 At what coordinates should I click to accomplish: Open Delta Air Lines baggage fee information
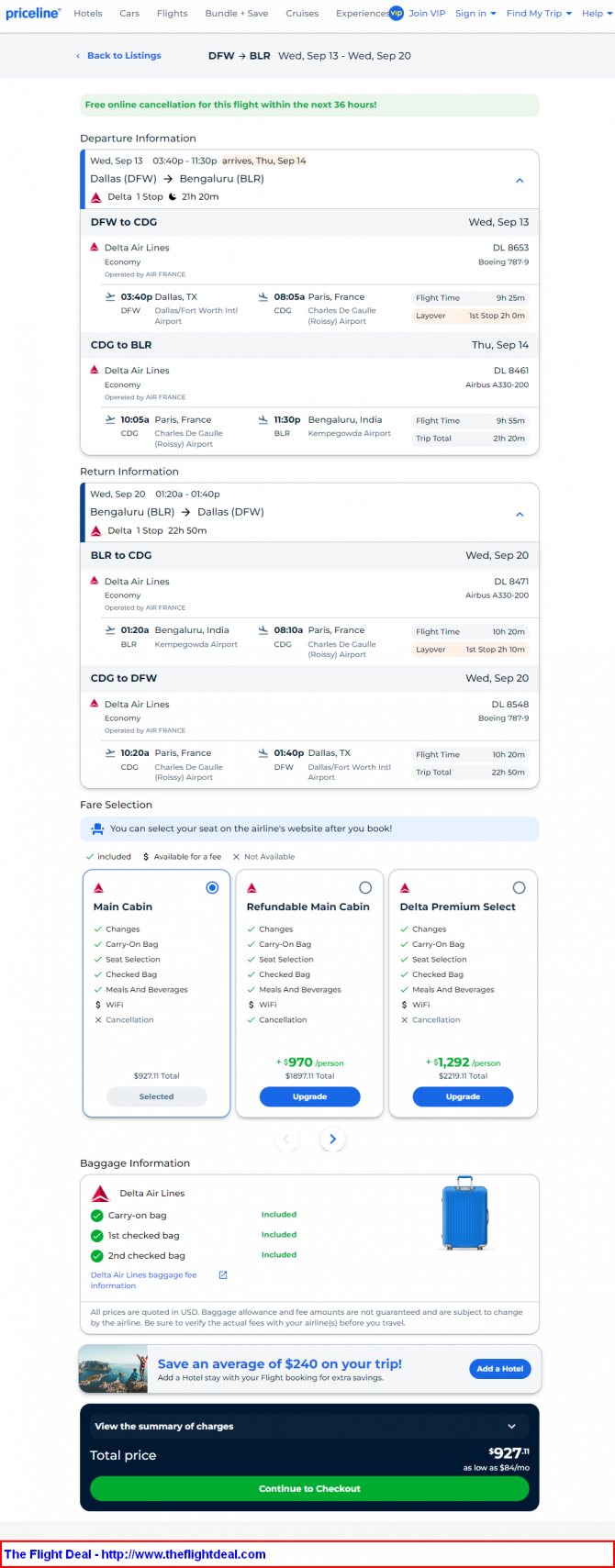143,1280
